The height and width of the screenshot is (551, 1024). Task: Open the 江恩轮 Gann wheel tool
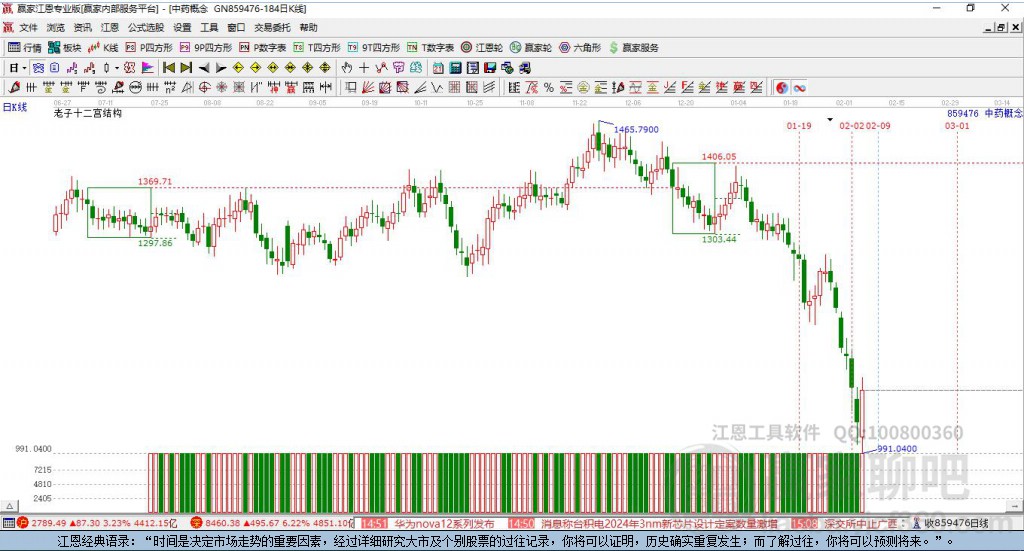tap(481, 47)
